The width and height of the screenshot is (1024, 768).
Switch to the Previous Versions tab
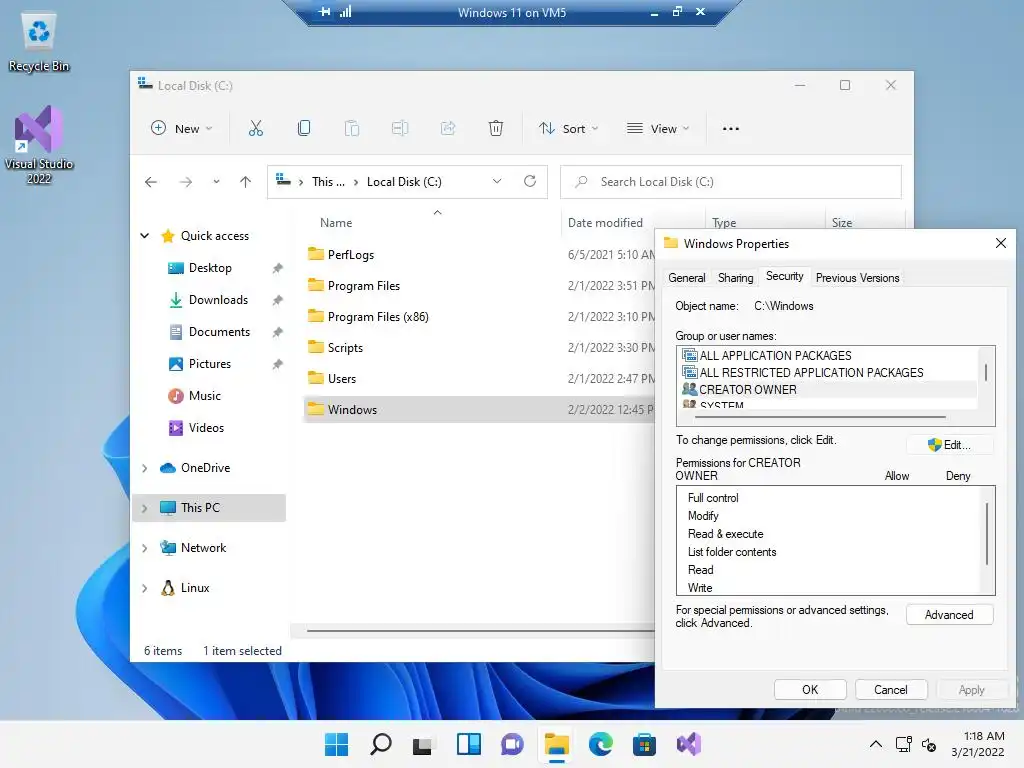[857, 278]
